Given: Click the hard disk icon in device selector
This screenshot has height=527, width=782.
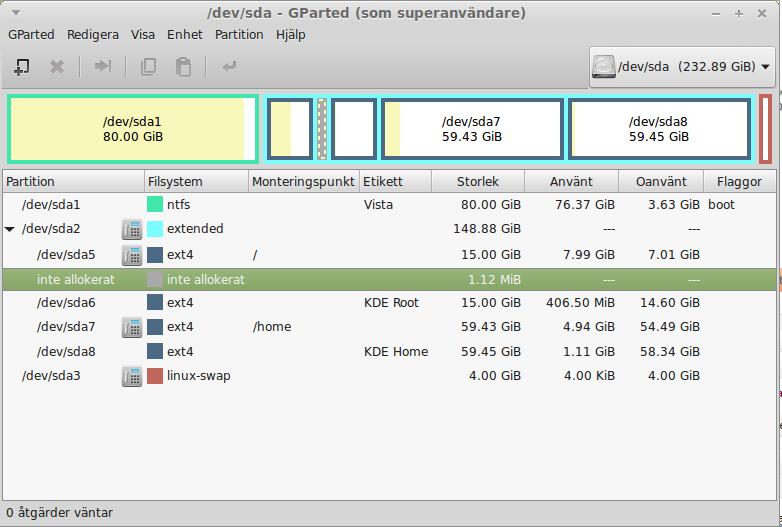Looking at the screenshot, I should 603,66.
